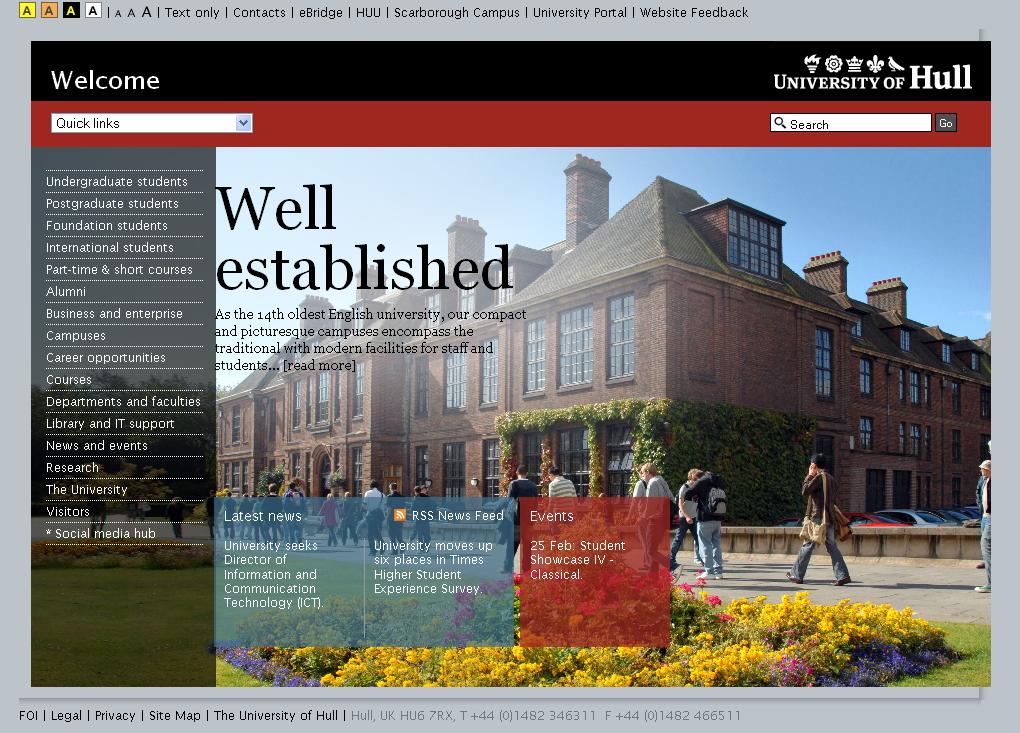Open the 25 Feb Student Showcase event
The height and width of the screenshot is (733, 1020).
point(578,560)
